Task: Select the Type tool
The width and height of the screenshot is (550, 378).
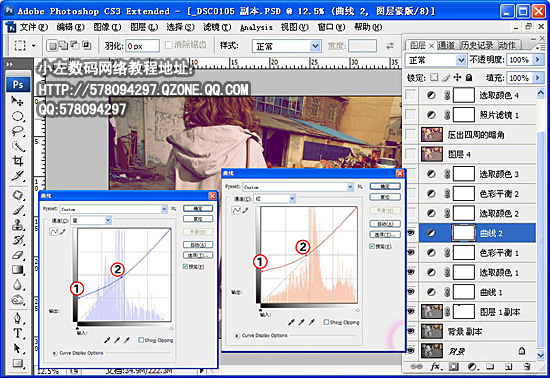Action: (18, 333)
